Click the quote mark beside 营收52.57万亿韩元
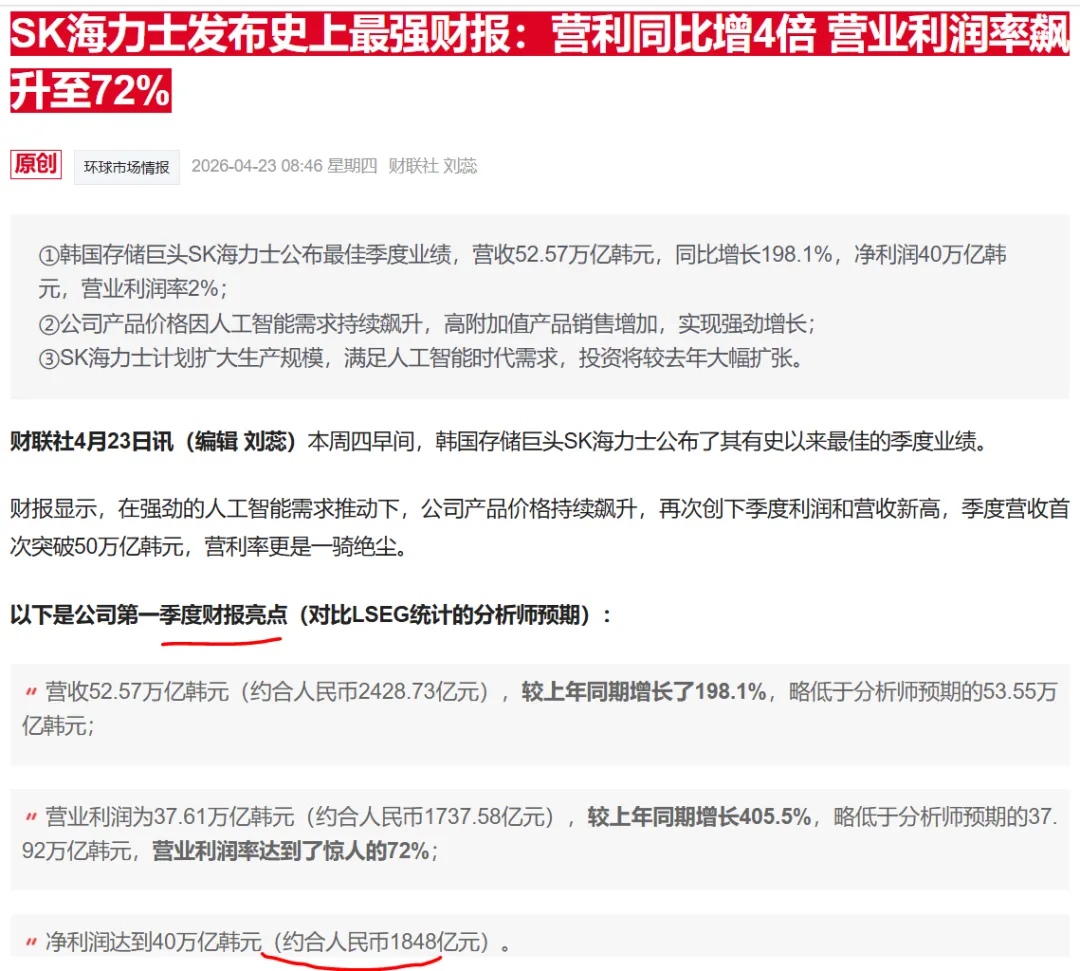 point(31,691)
